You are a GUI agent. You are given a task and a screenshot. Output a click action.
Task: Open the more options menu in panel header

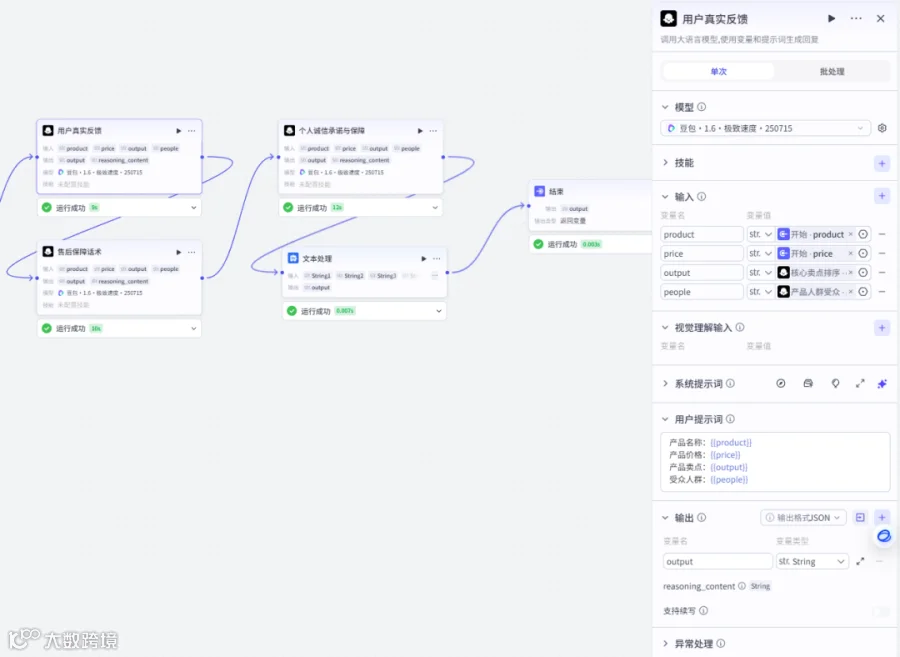click(856, 18)
